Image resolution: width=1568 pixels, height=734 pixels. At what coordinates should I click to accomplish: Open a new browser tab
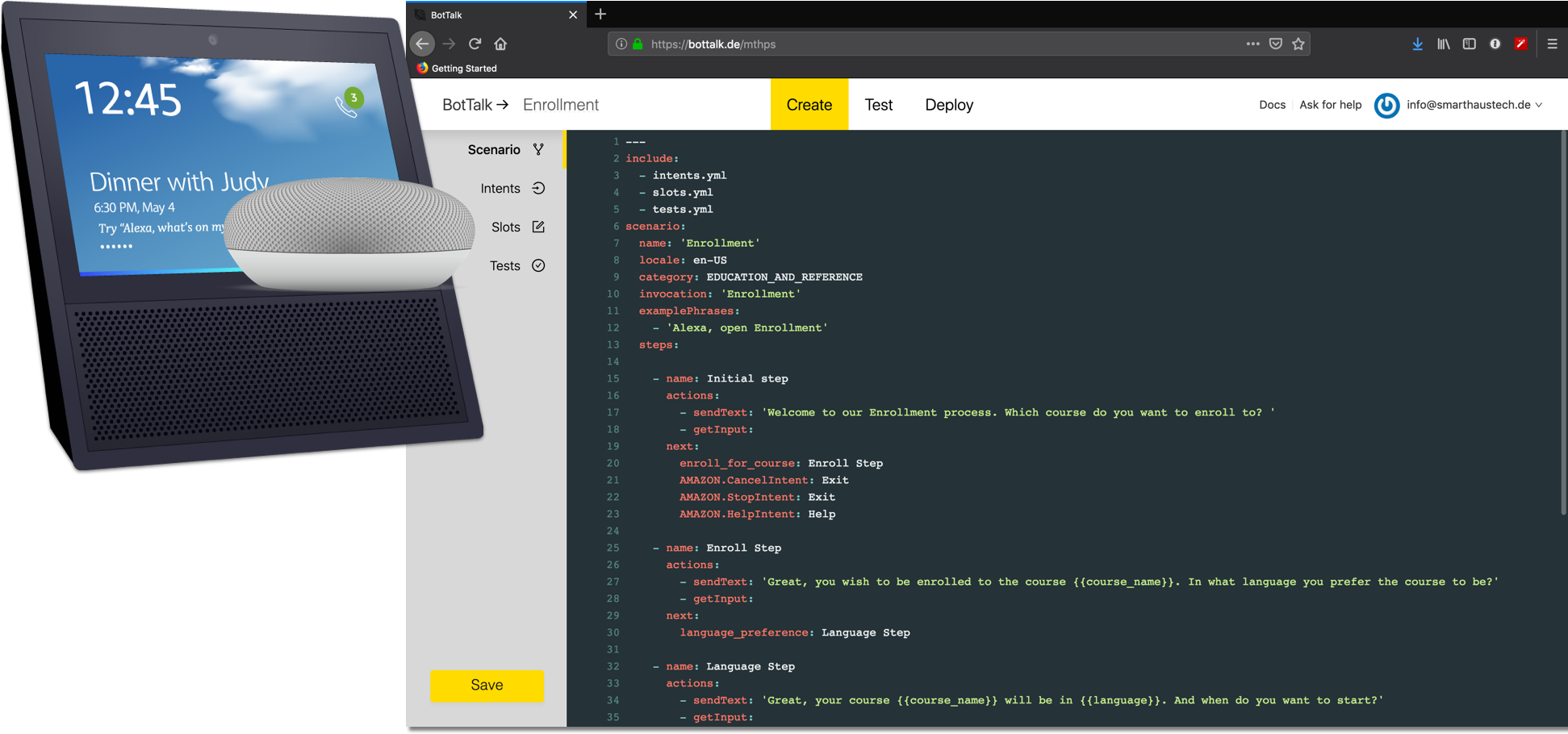point(600,14)
